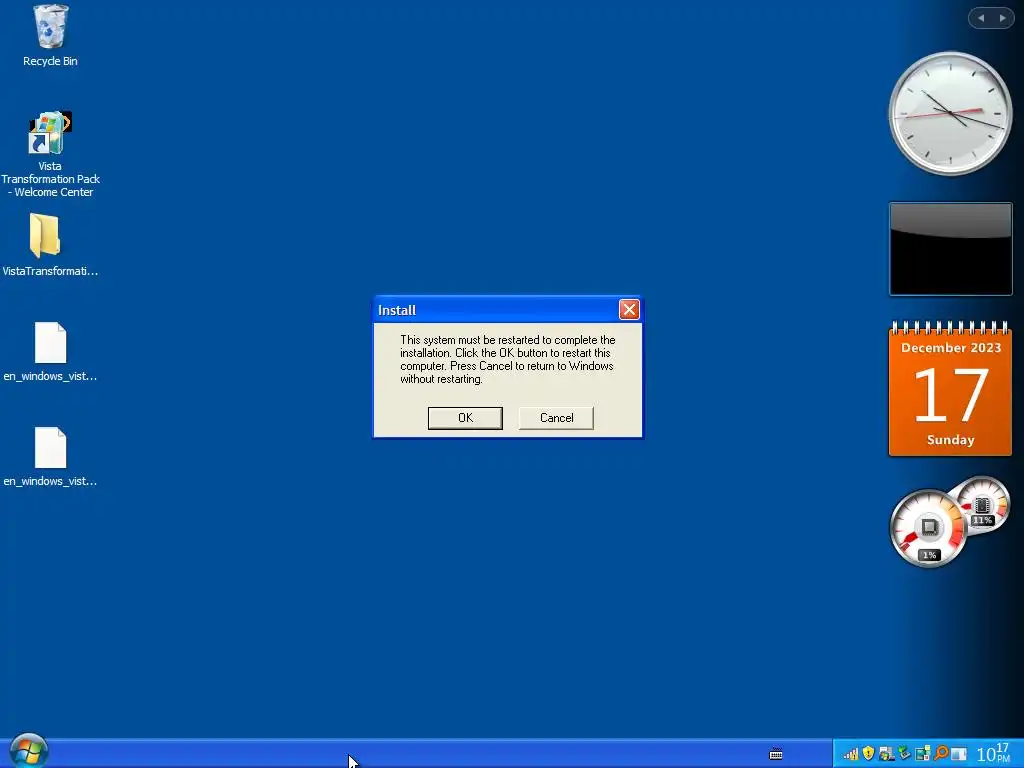The image size is (1024, 768).
Task: Click the CPU meter gauge gadget
Action: [x=928, y=528]
